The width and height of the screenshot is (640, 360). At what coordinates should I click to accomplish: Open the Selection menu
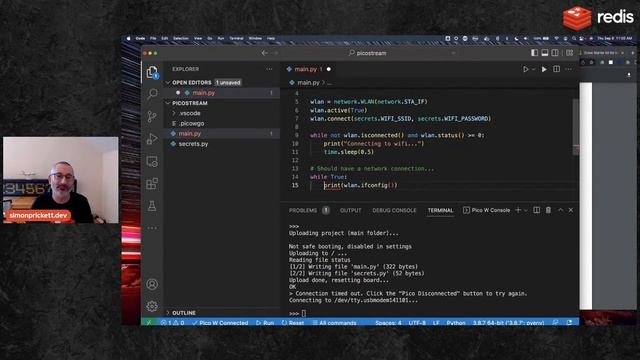181,38
